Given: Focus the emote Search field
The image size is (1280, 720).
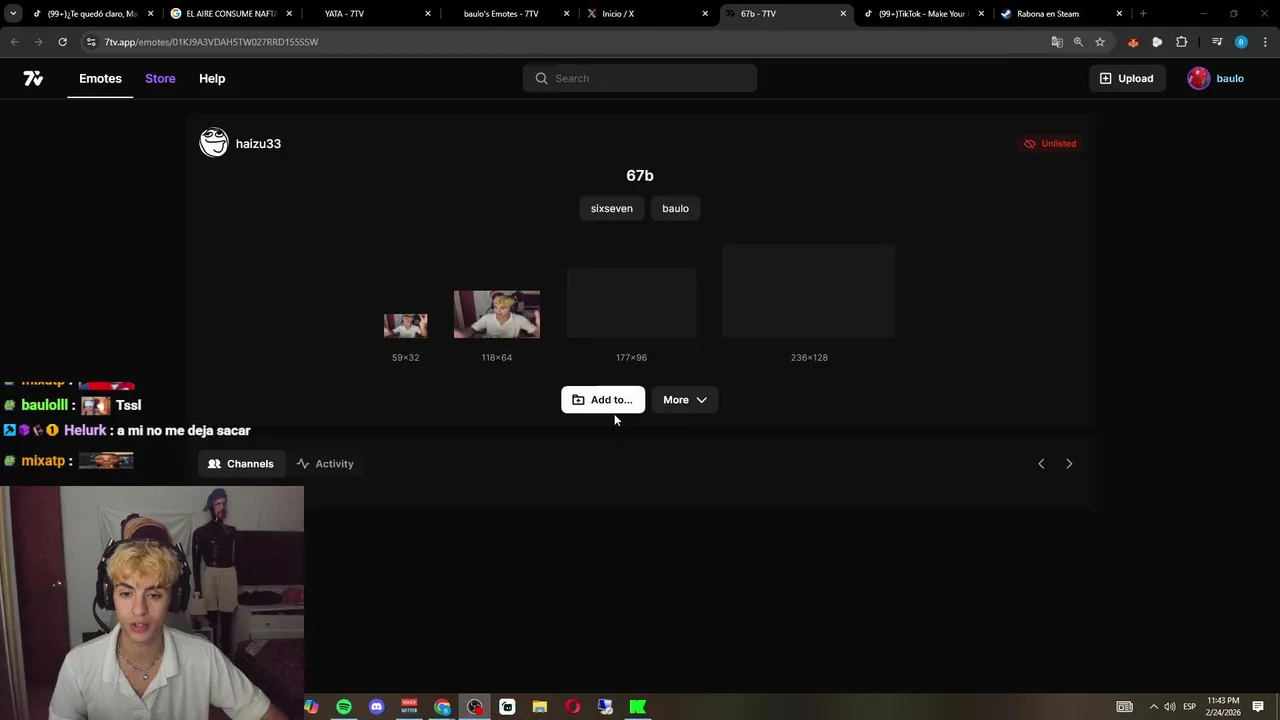Looking at the screenshot, I should click(x=640, y=78).
